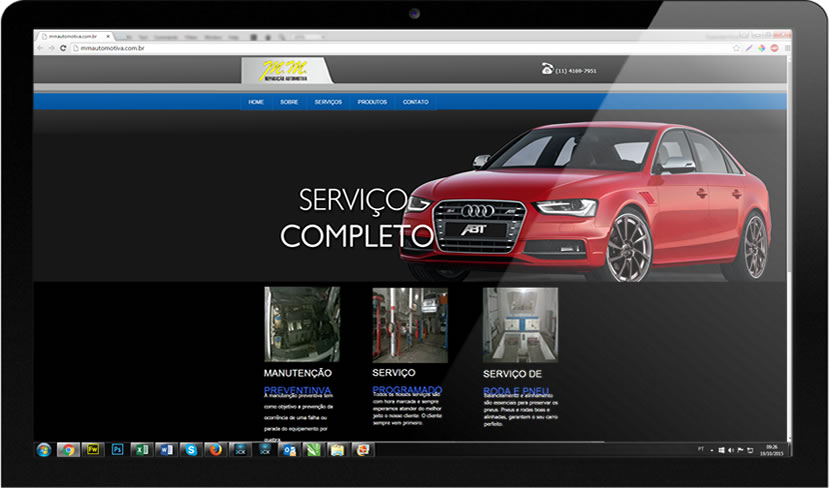This screenshot has height=488, width=830.
Task: Click the taskbar clock
Action: pos(772,450)
